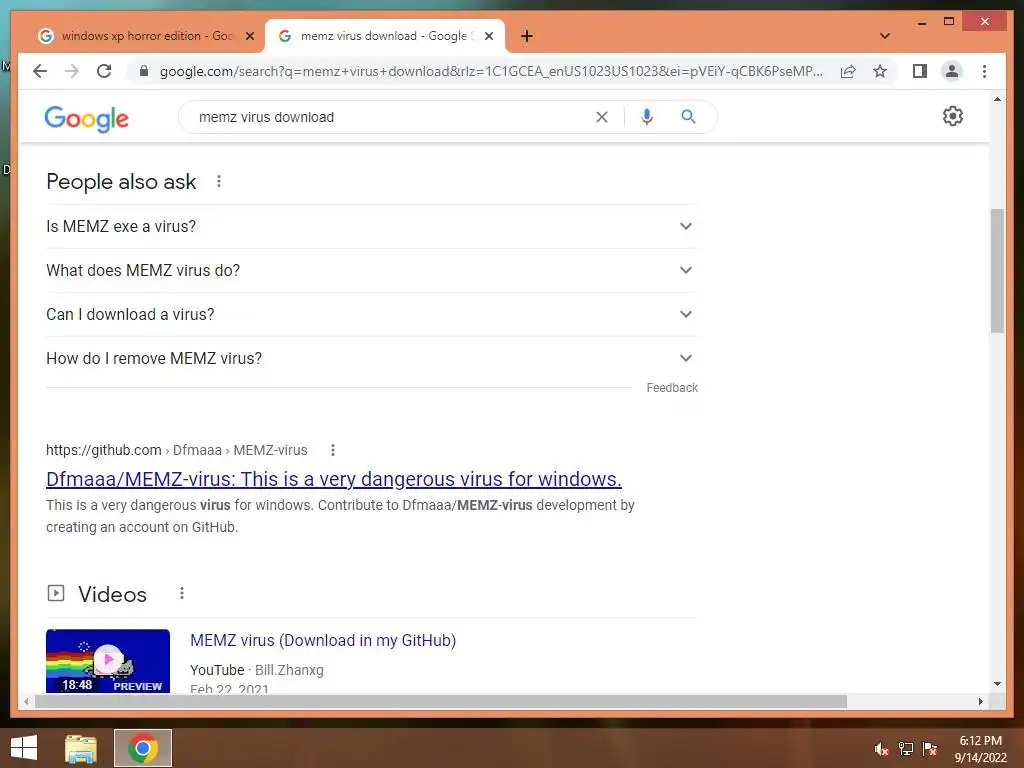Open the Chrome side panel
Screen dimensions: 1024x768
pyautogui.click(x=920, y=71)
